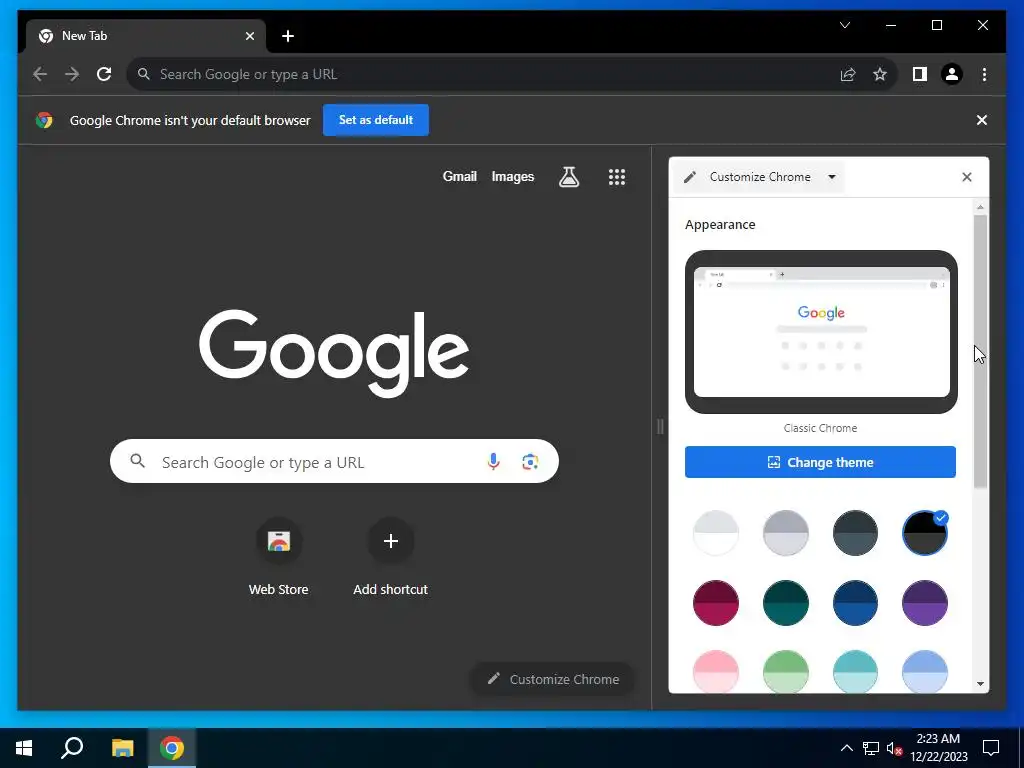Select the light green color swatch
Screen dimensions: 1024x768
pos(786,671)
